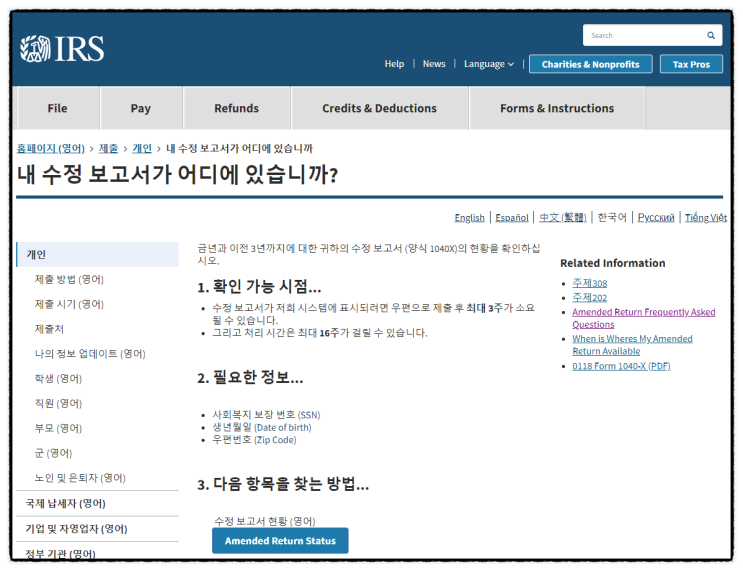The image size is (743, 571).
Task: Switch page language to English
Action: point(470,218)
